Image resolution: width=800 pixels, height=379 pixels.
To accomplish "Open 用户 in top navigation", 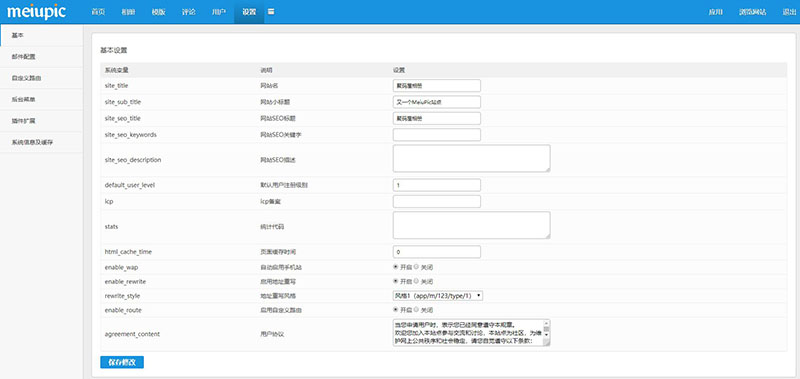I will pyautogui.click(x=219, y=12).
